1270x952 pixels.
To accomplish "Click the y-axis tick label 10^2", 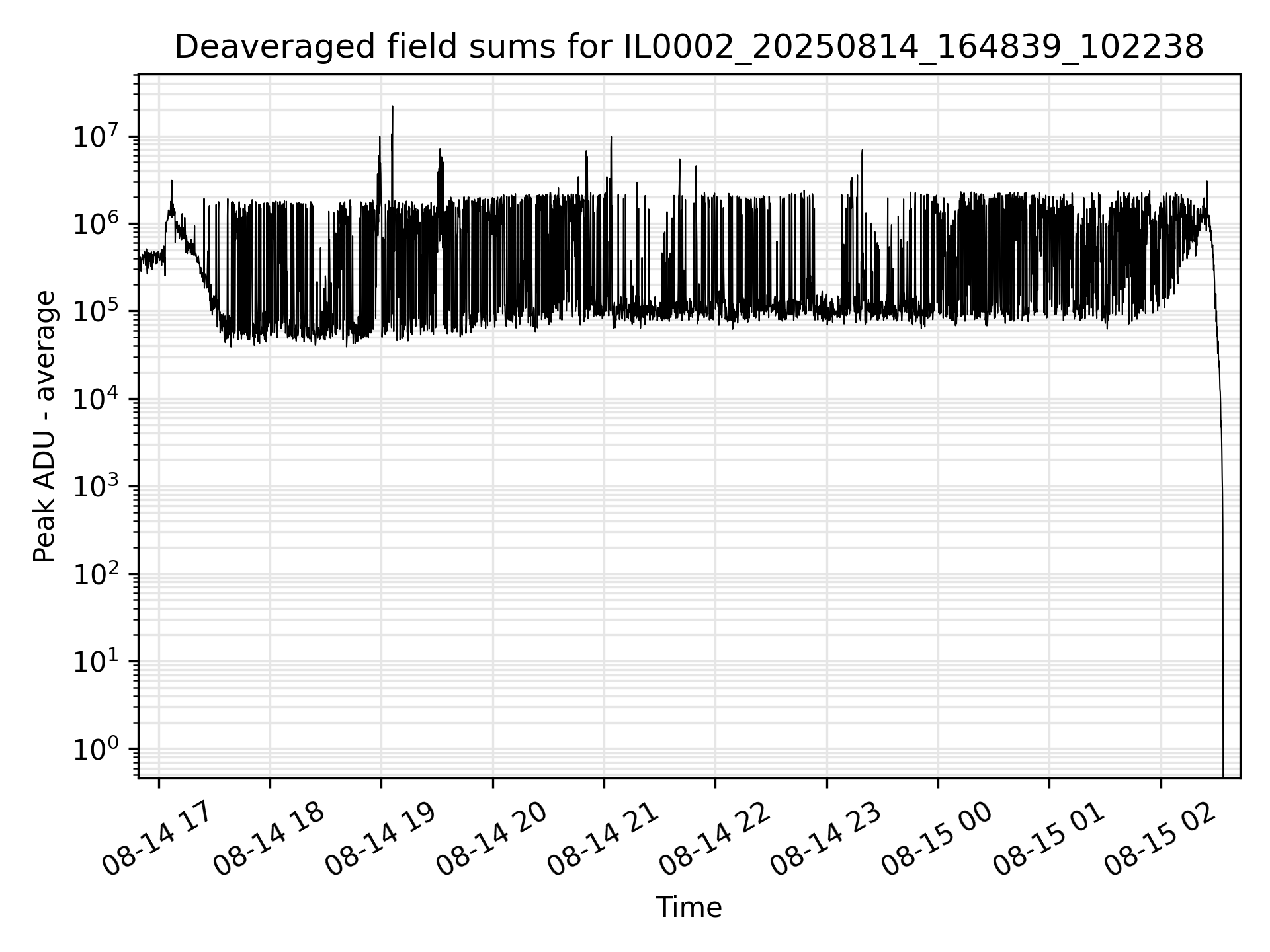I will (x=97, y=575).
